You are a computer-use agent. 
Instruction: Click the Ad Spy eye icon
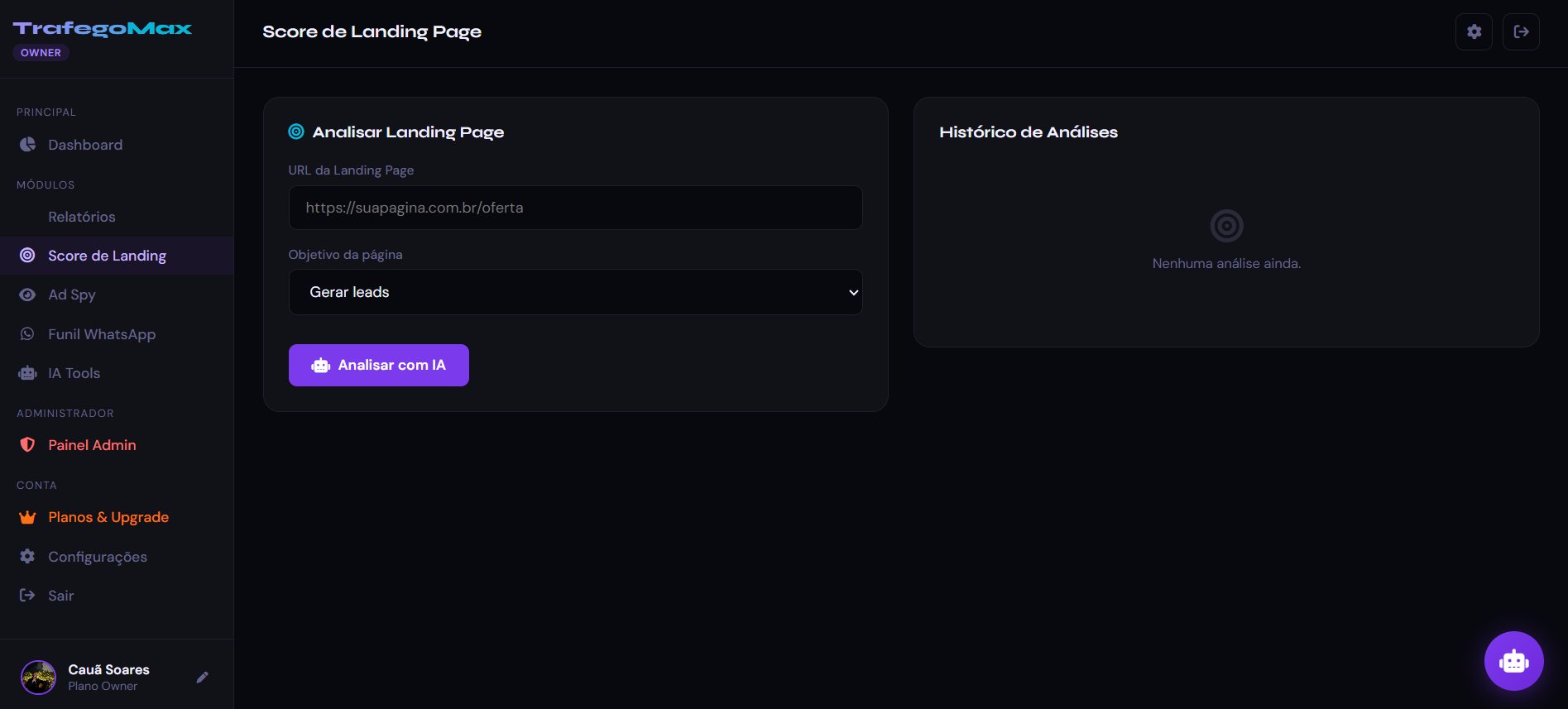click(27, 295)
